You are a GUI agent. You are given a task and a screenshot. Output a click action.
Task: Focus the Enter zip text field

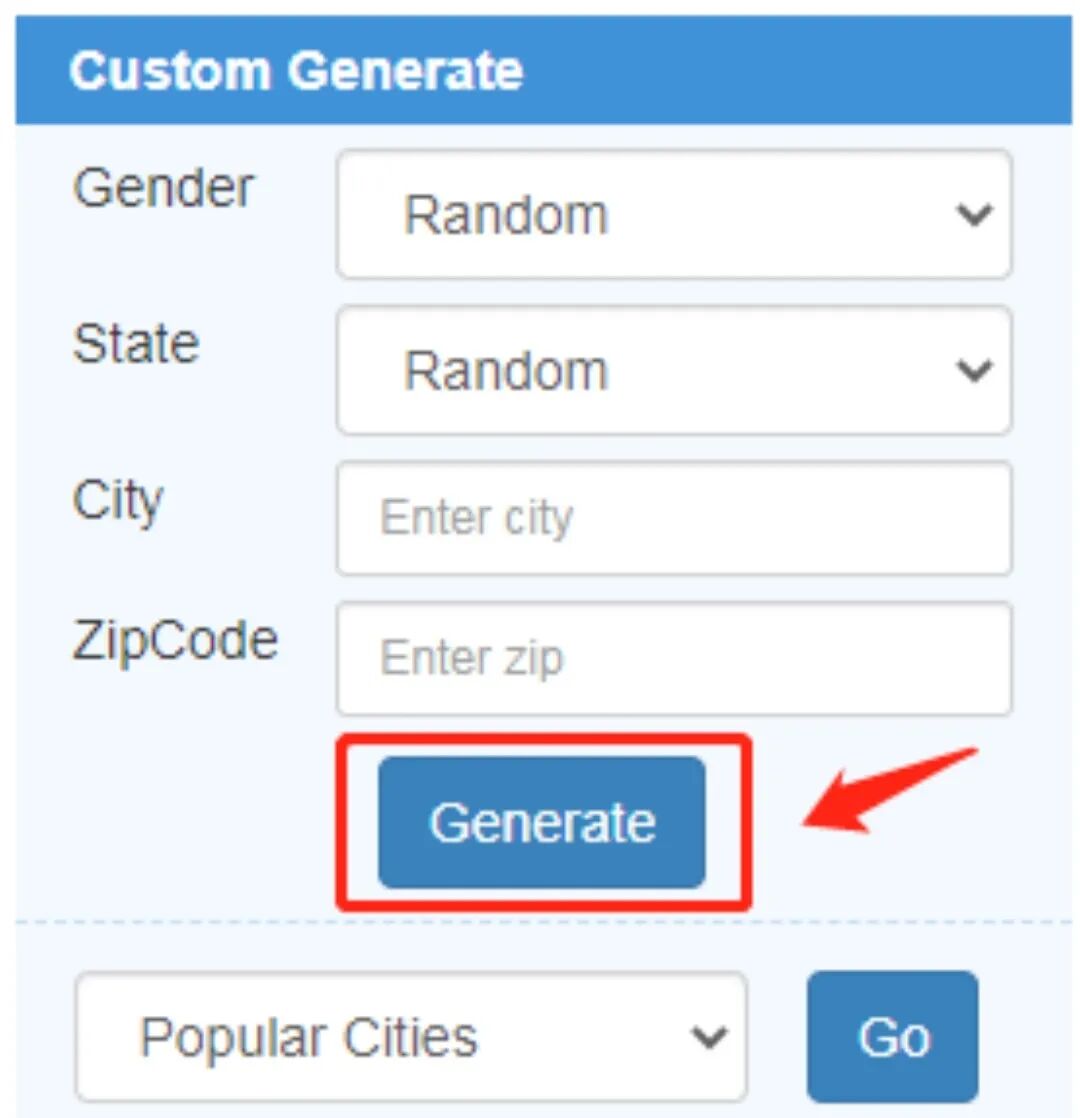pyautogui.click(x=674, y=659)
